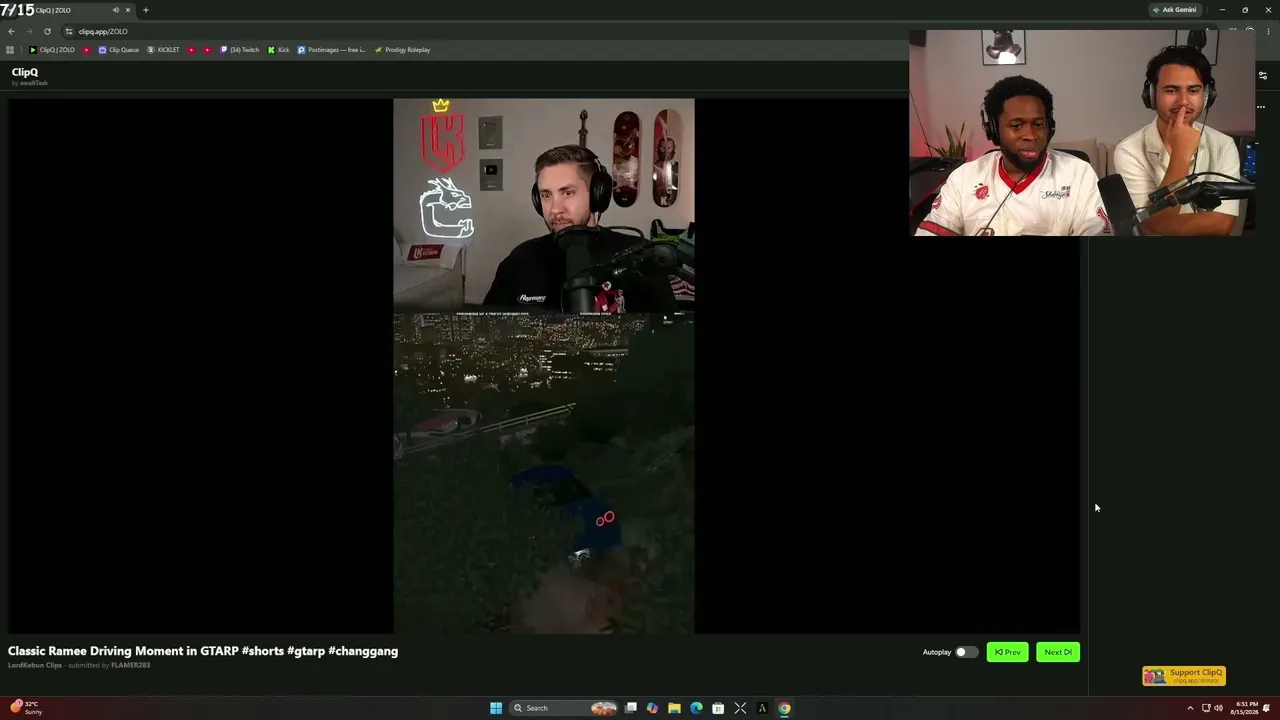
Task: Open a new browser tab
Action: (146, 10)
